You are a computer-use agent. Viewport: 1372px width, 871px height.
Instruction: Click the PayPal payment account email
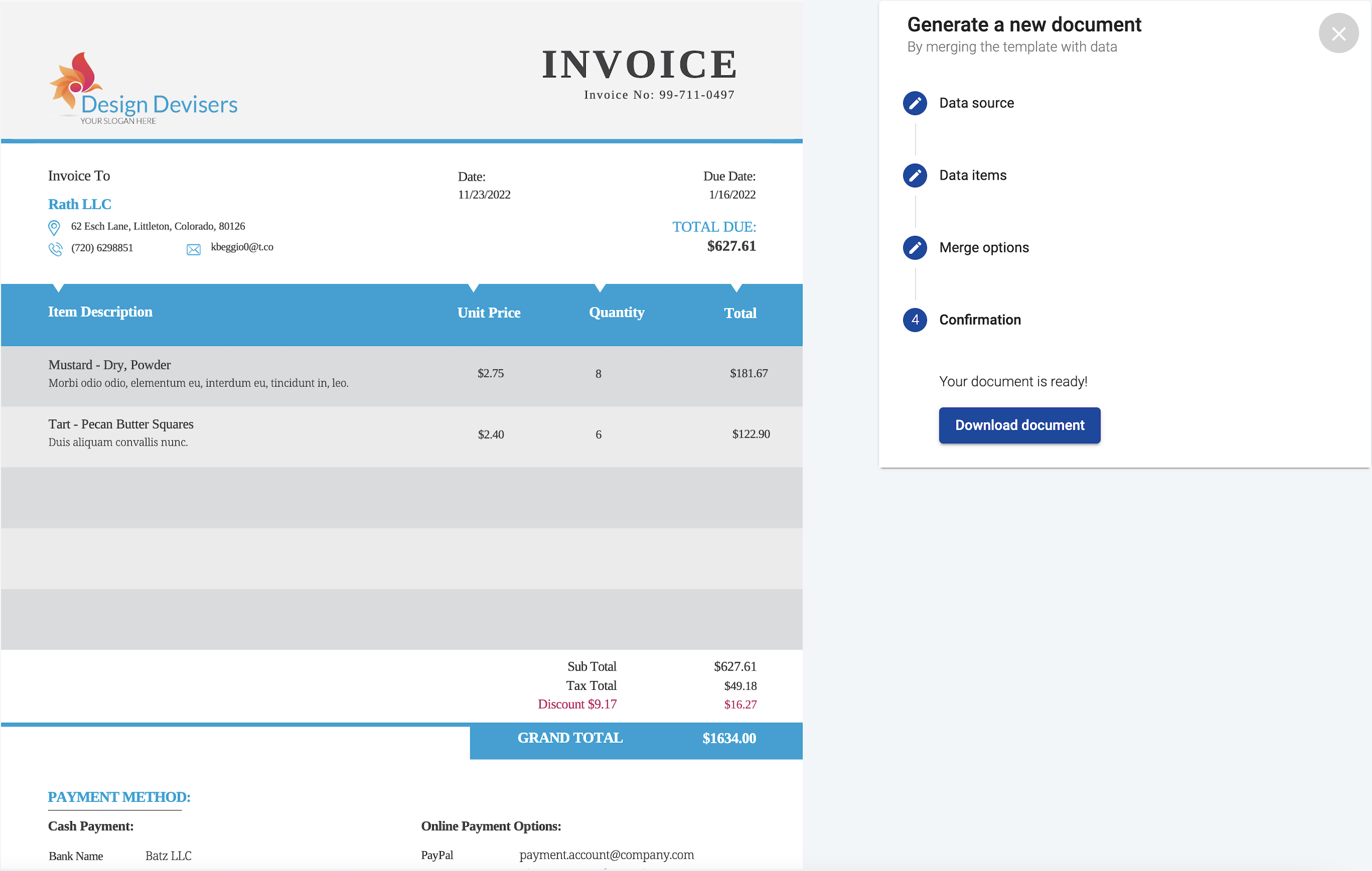[x=606, y=855]
